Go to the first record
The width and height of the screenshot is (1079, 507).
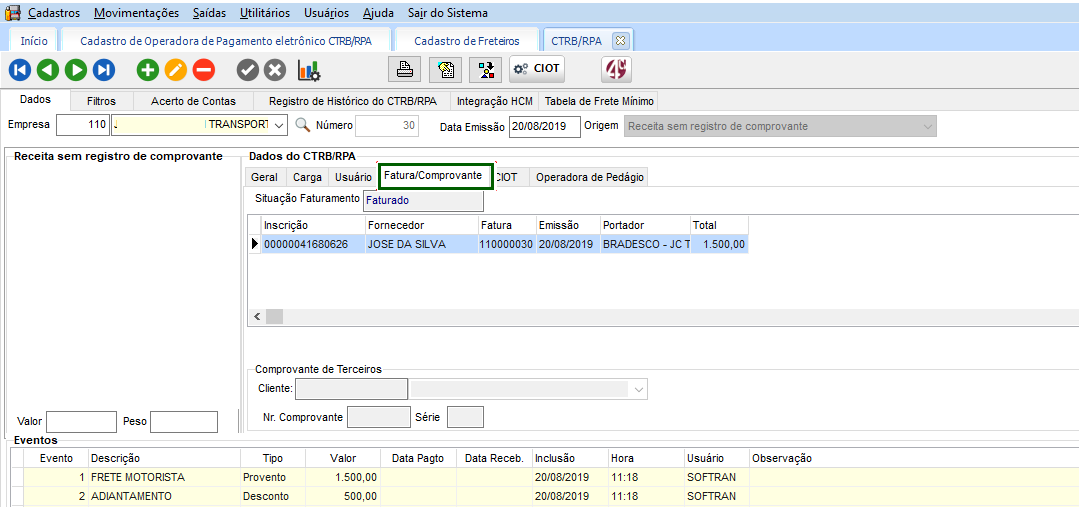pos(20,70)
